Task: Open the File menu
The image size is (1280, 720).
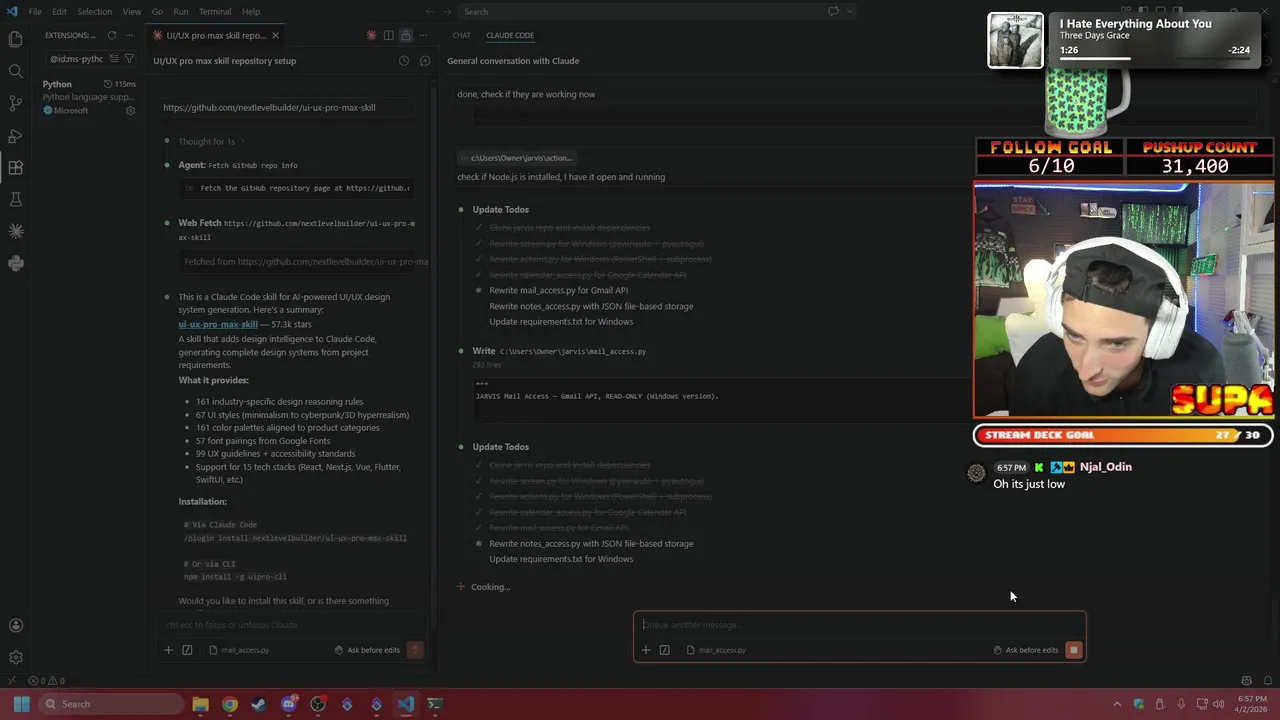Action: pyautogui.click(x=35, y=11)
